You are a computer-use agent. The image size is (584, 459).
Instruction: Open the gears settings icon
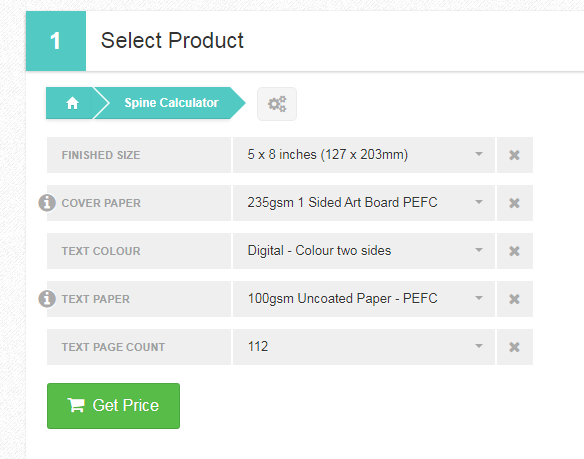pyautogui.click(x=277, y=104)
